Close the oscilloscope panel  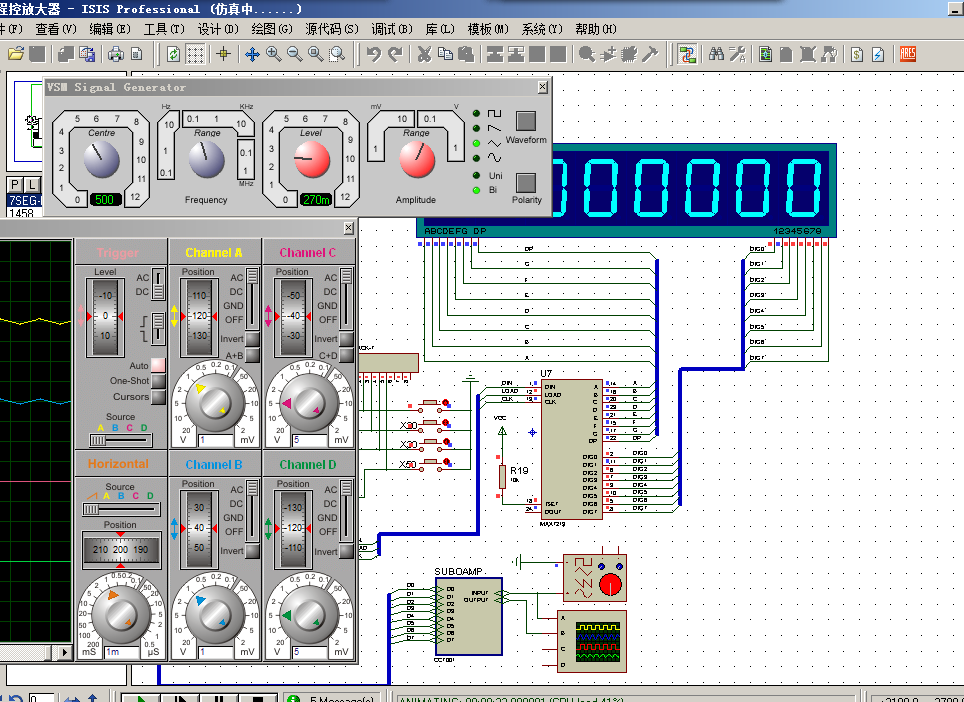(349, 228)
